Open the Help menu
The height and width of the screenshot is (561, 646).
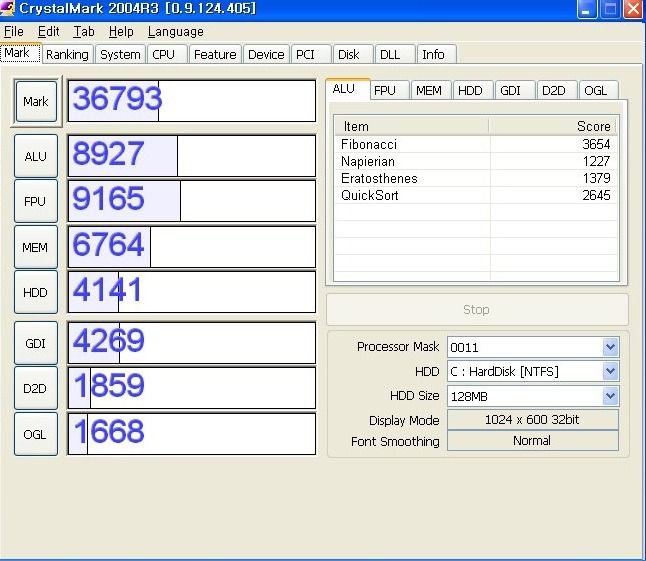tap(121, 32)
